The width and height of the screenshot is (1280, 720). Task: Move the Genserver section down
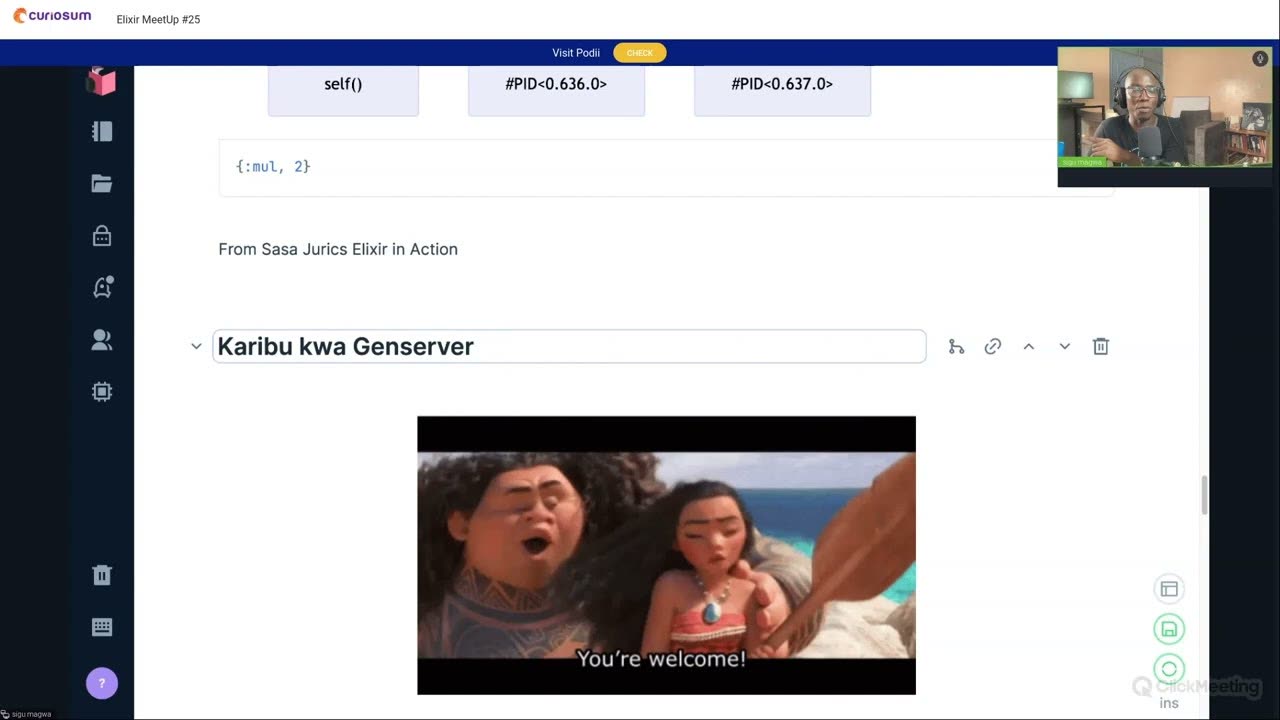coord(1065,346)
